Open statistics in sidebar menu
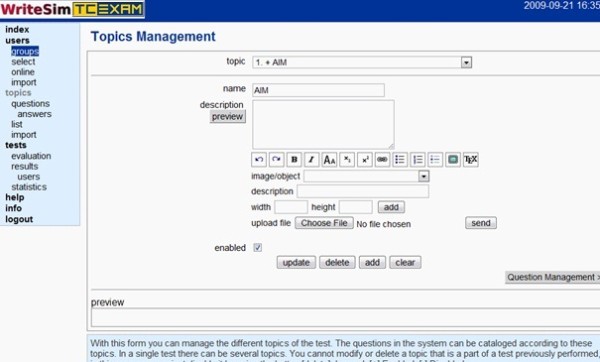600x362 pixels. (x=29, y=187)
